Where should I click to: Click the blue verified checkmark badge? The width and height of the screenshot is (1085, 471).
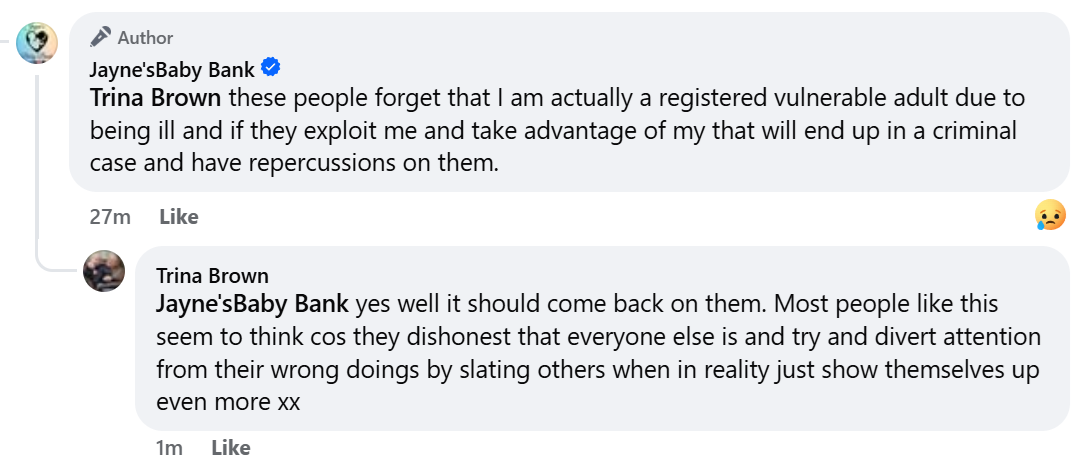pyautogui.click(x=271, y=68)
